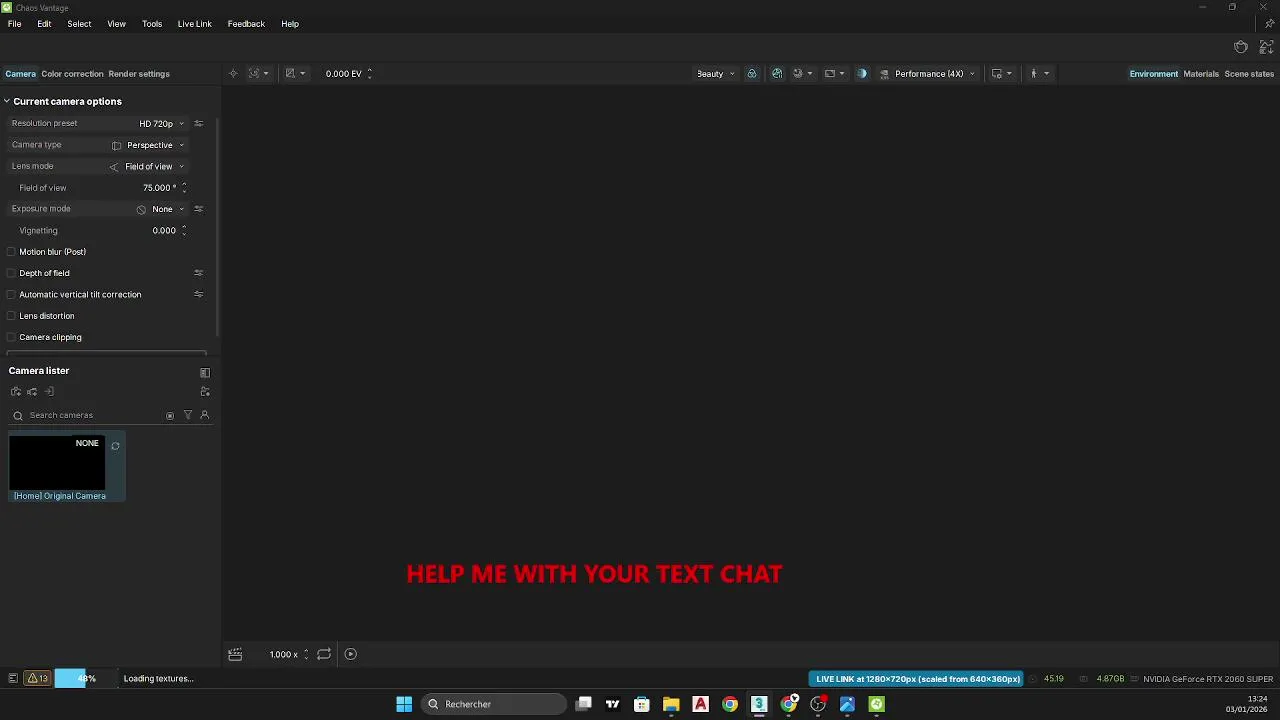Add new camera in Camera lister
The image size is (1280, 720).
[15, 392]
